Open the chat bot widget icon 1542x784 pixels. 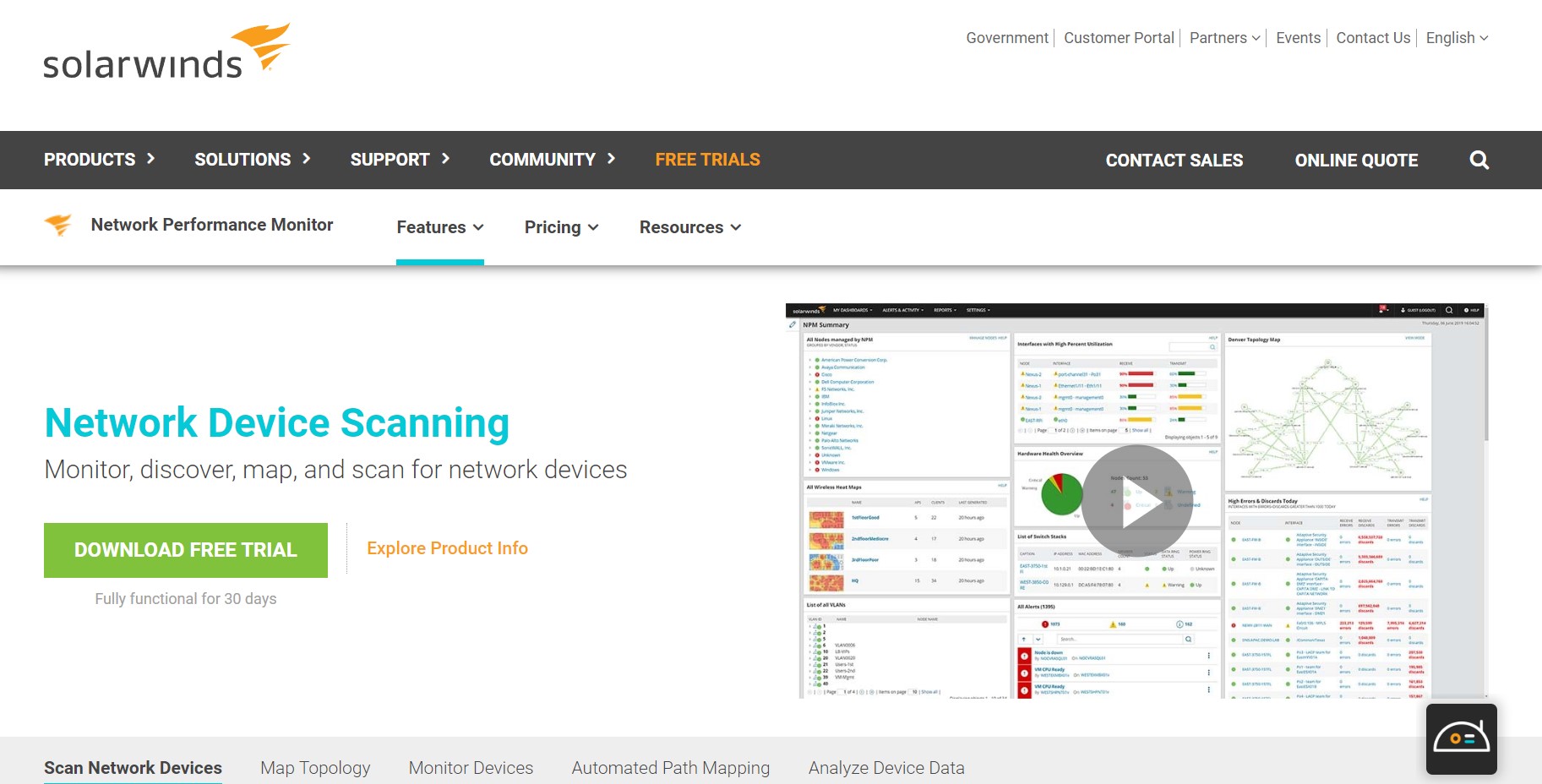[x=1462, y=739]
